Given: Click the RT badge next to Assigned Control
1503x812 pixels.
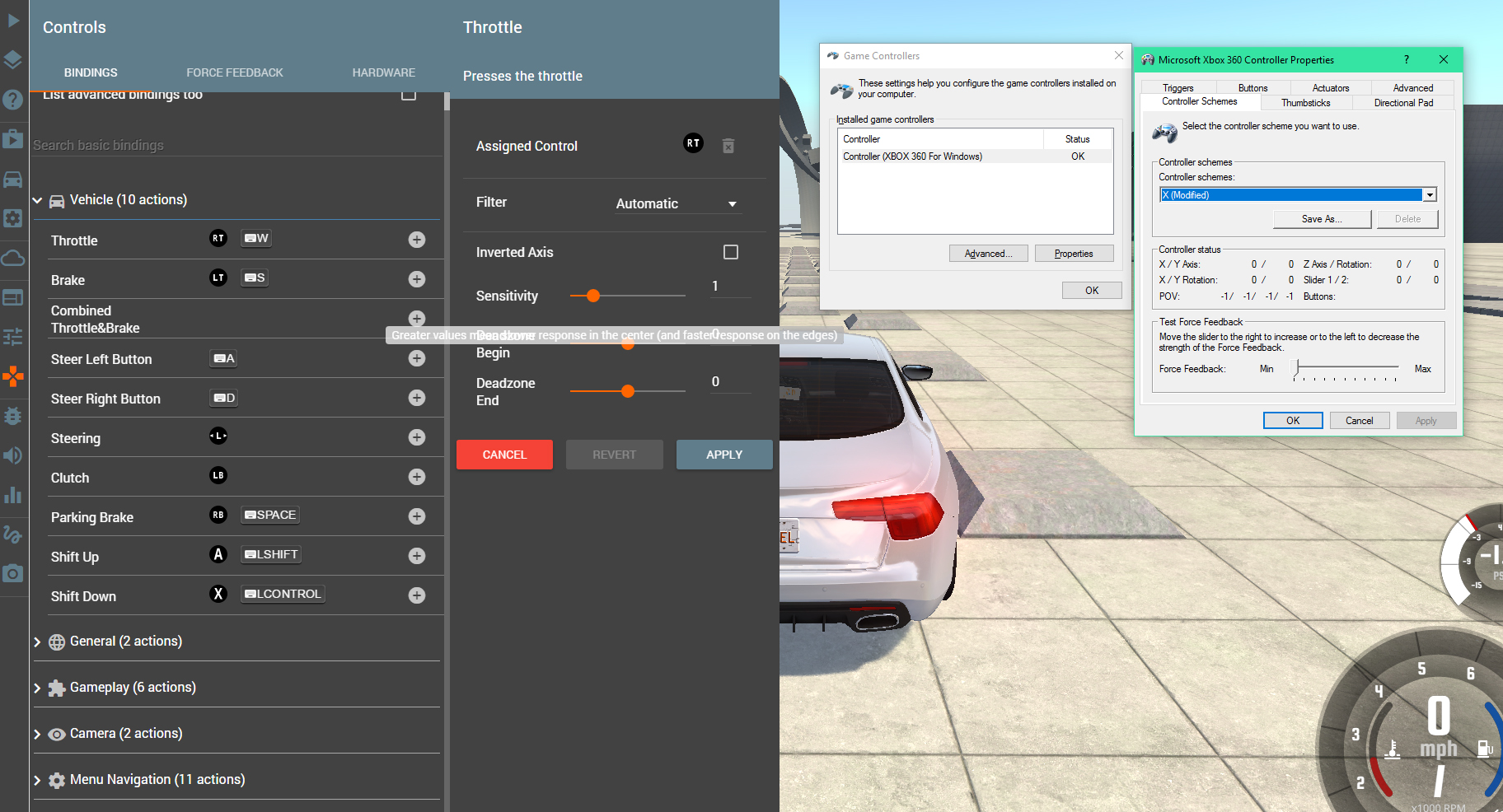Looking at the screenshot, I should 694,143.
